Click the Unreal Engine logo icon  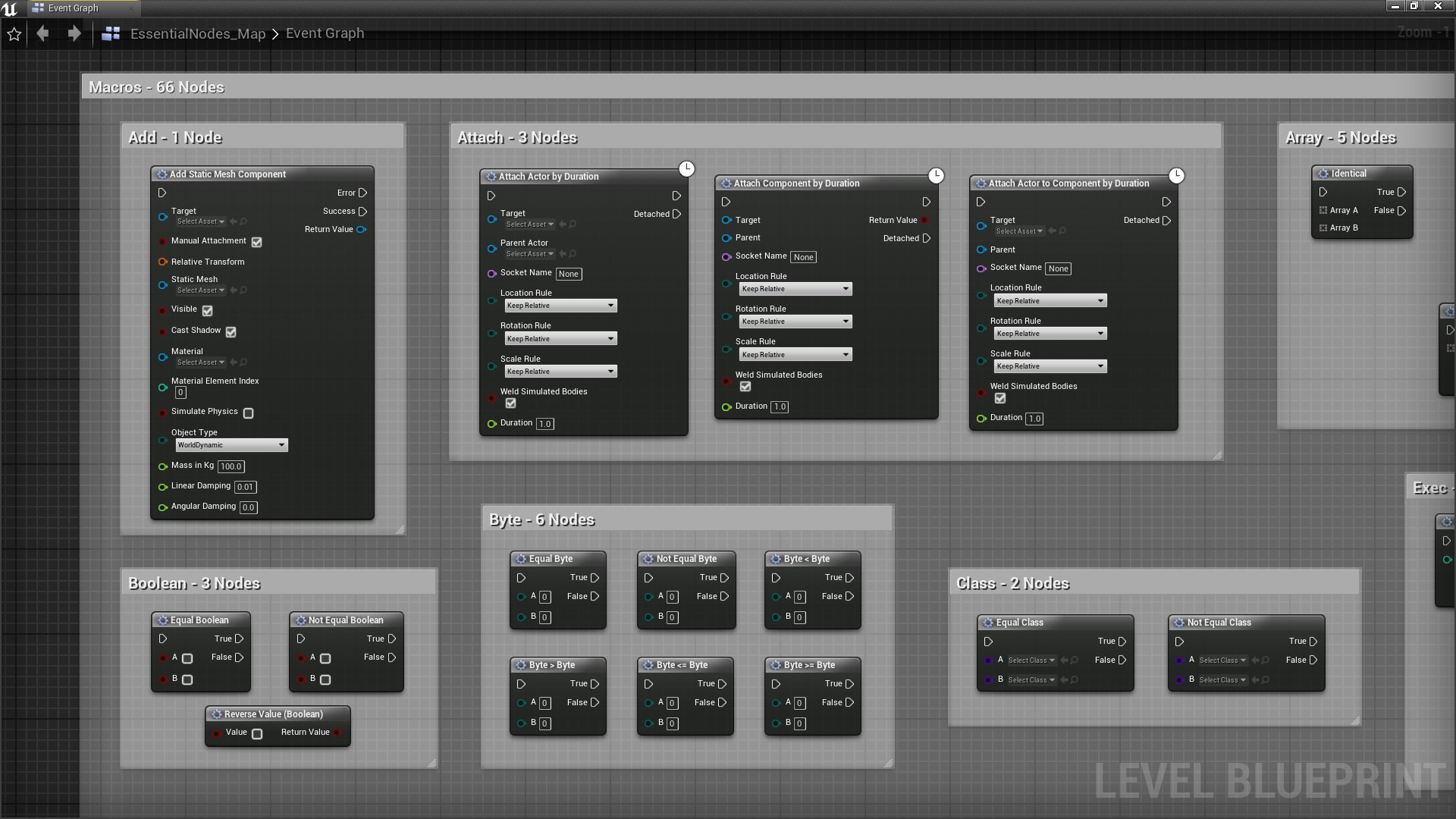[x=10, y=8]
